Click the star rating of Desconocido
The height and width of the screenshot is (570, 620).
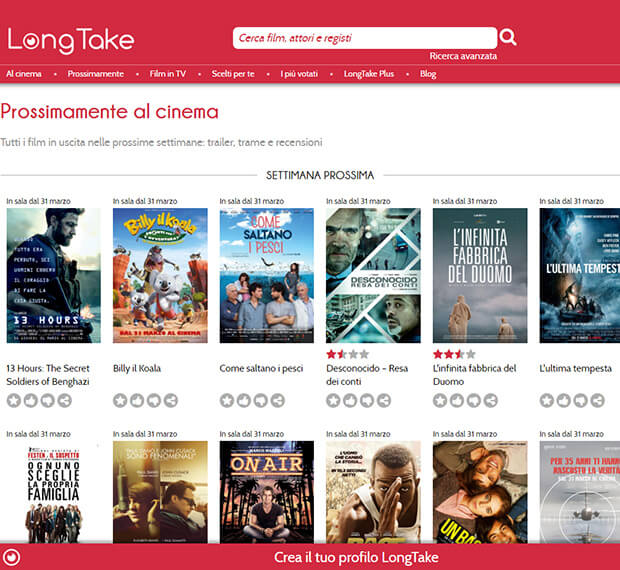[x=348, y=354]
